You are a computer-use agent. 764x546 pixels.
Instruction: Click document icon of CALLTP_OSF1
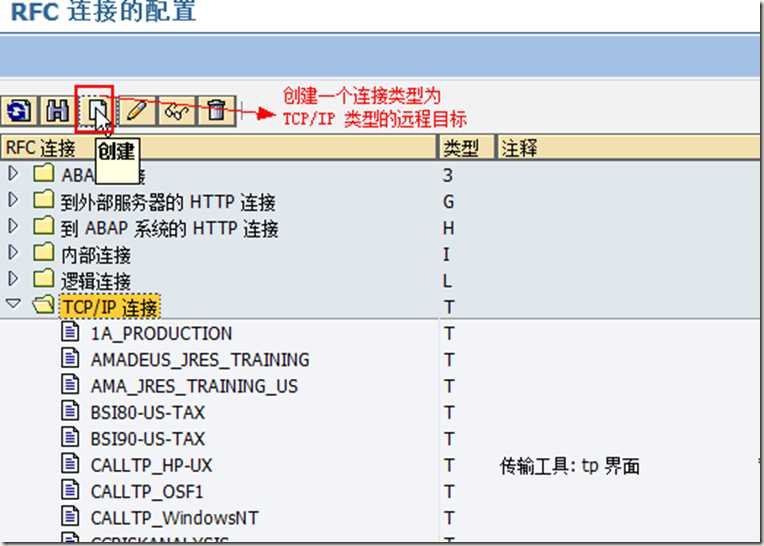[x=70, y=489]
